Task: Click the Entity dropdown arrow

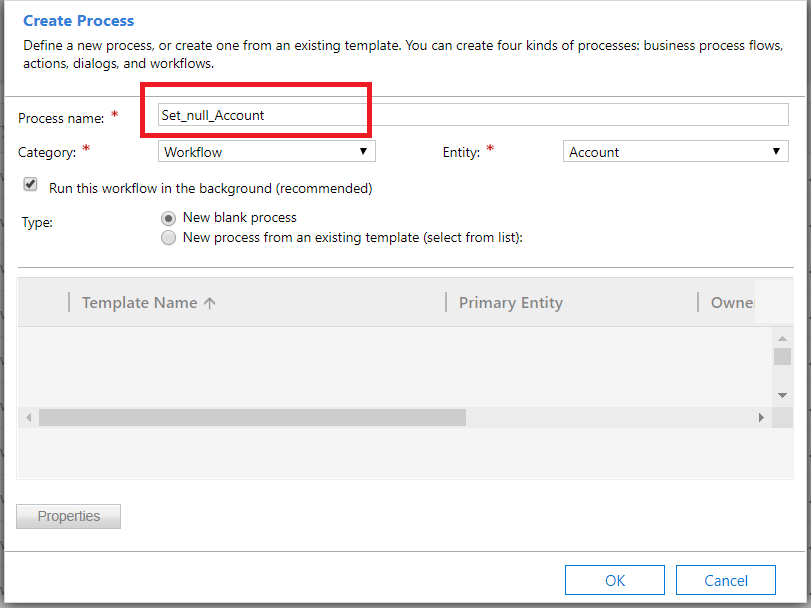Action: click(x=776, y=151)
